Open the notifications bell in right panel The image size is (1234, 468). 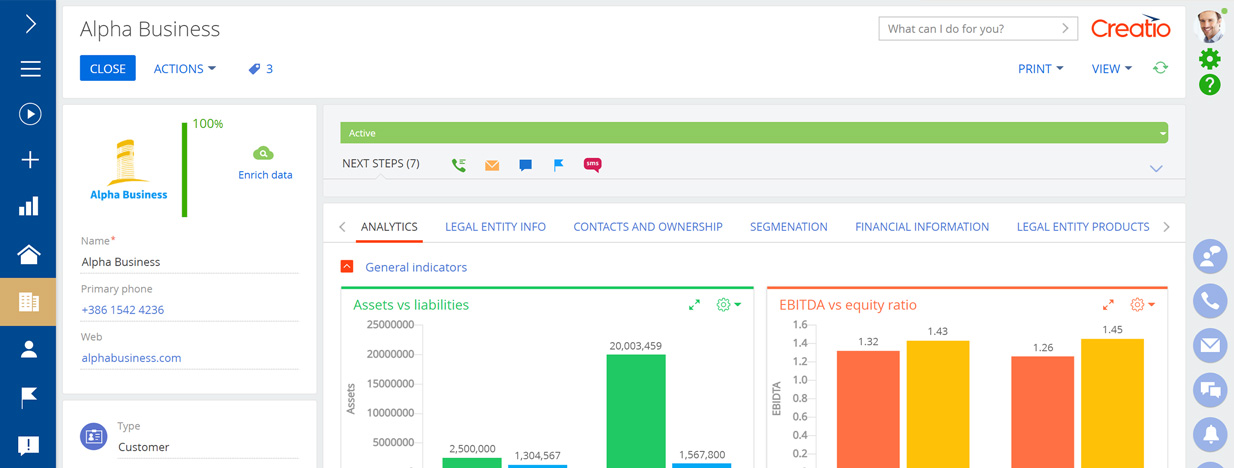click(x=1210, y=433)
